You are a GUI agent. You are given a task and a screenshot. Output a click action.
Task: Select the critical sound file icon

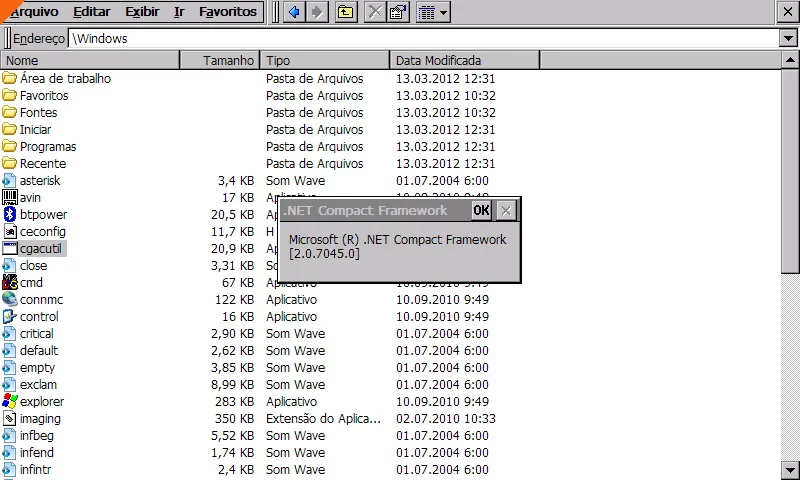pos(9,333)
